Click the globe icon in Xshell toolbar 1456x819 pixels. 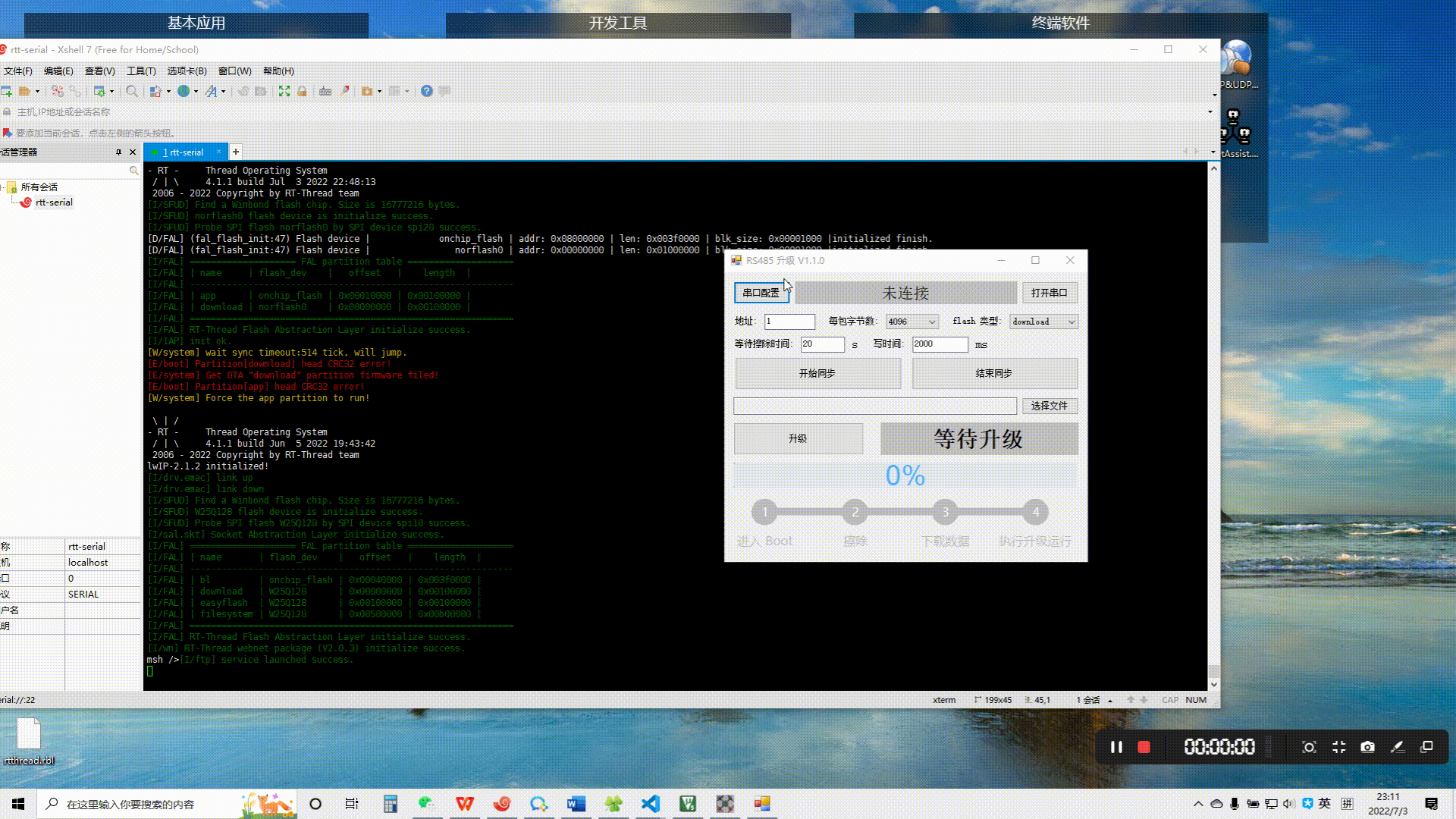click(x=184, y=91)
